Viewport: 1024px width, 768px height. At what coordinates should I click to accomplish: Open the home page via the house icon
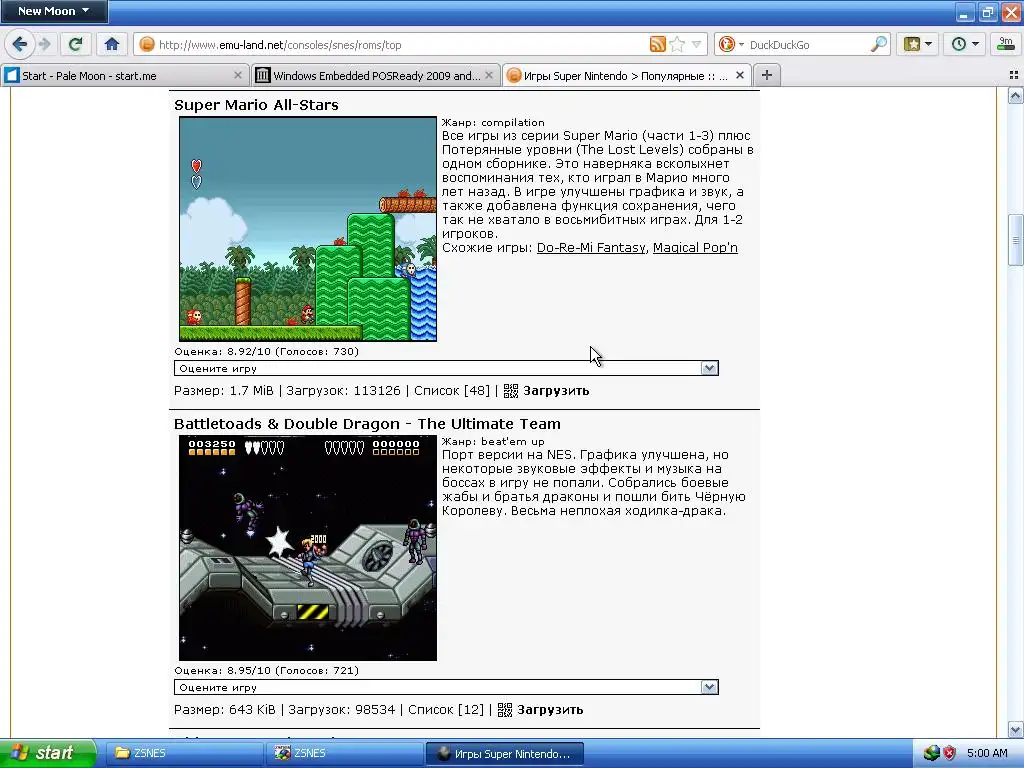(112, 44)
